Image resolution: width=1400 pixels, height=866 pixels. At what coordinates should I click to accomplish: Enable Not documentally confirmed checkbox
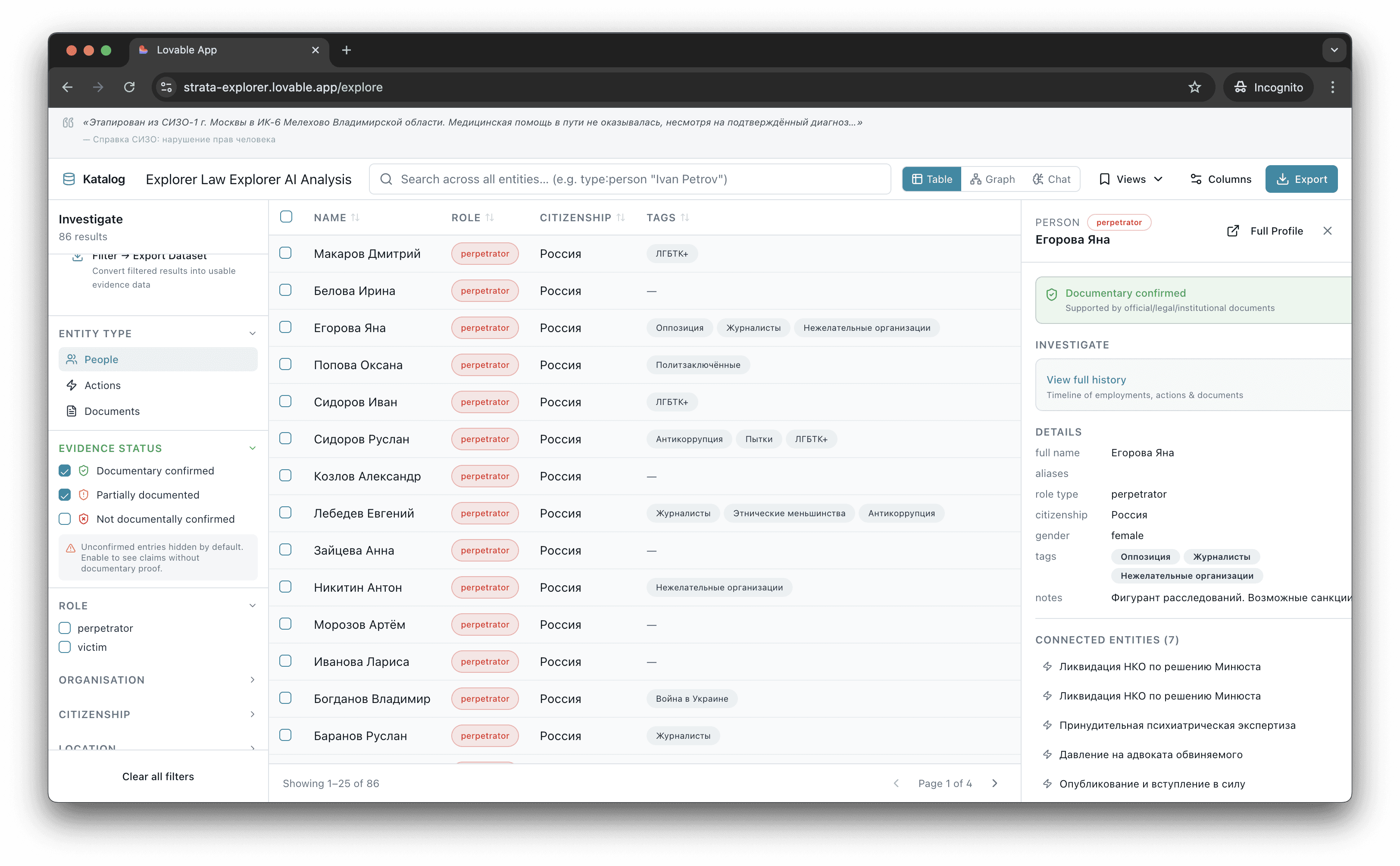[x=65, y=519]
